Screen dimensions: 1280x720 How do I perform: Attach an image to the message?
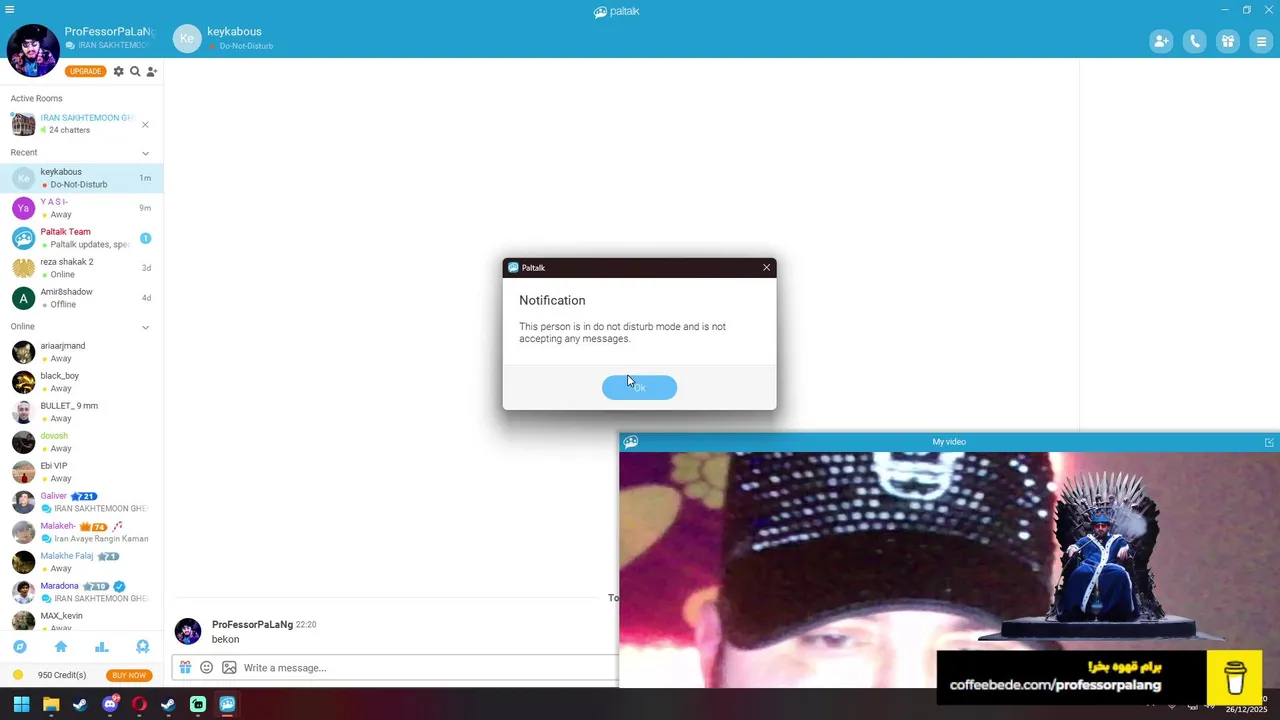tap(229, 668)
